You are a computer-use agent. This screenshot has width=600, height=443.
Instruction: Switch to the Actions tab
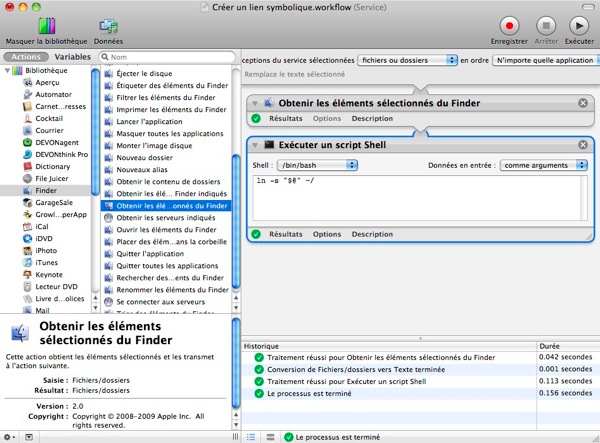pyautogui.click(x=26, y=57)
